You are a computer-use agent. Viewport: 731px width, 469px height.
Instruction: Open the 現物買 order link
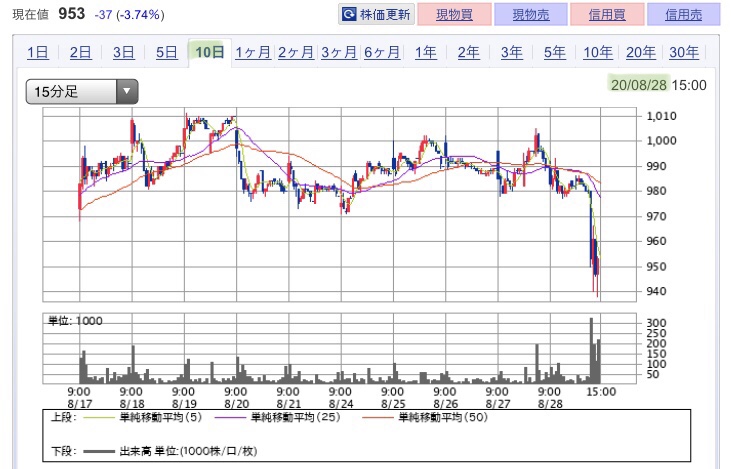455,14
